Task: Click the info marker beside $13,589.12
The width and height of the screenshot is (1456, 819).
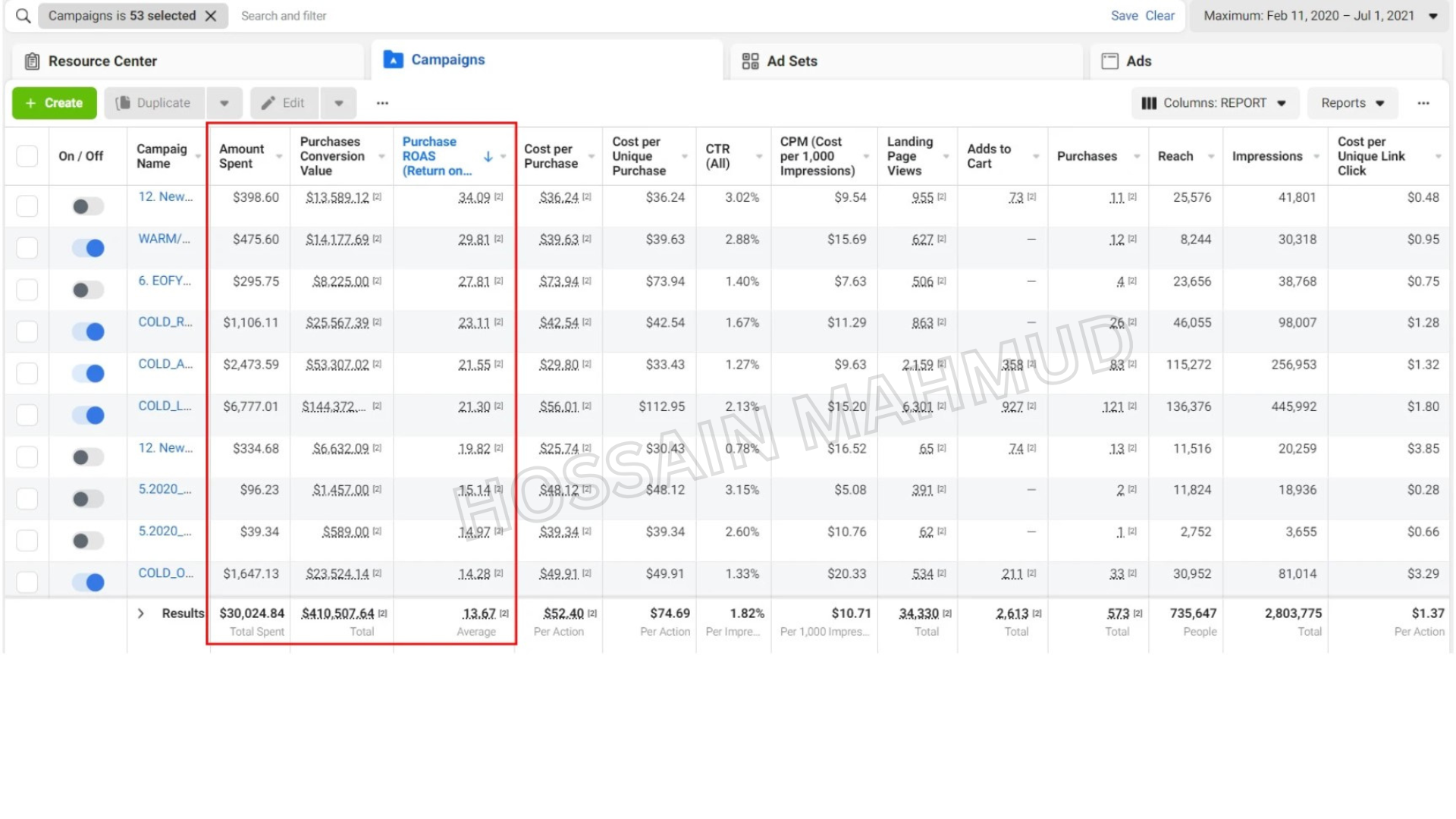Action: pyautogui.click(x=377, y=197)
